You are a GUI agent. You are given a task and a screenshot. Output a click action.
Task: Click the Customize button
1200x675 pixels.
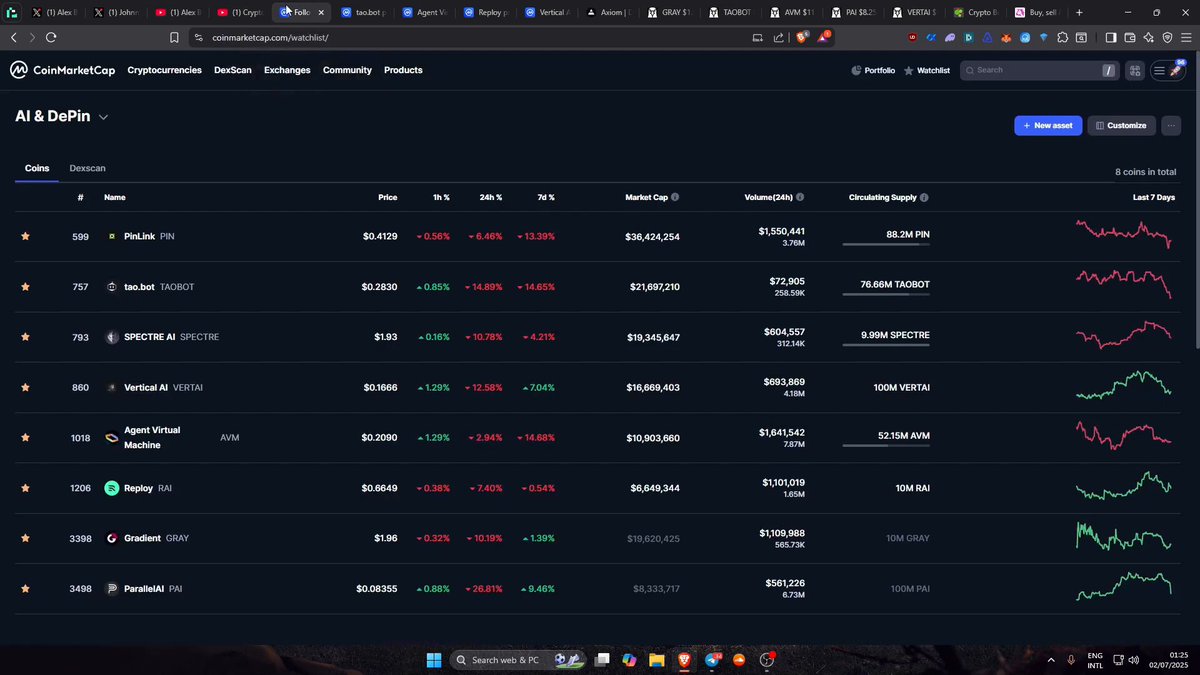point(1121,125)
